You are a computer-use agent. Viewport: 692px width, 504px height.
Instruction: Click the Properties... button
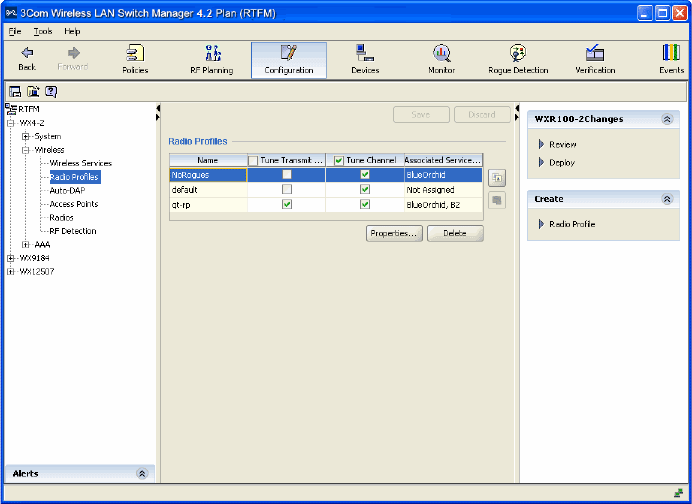tap(394, 233)
